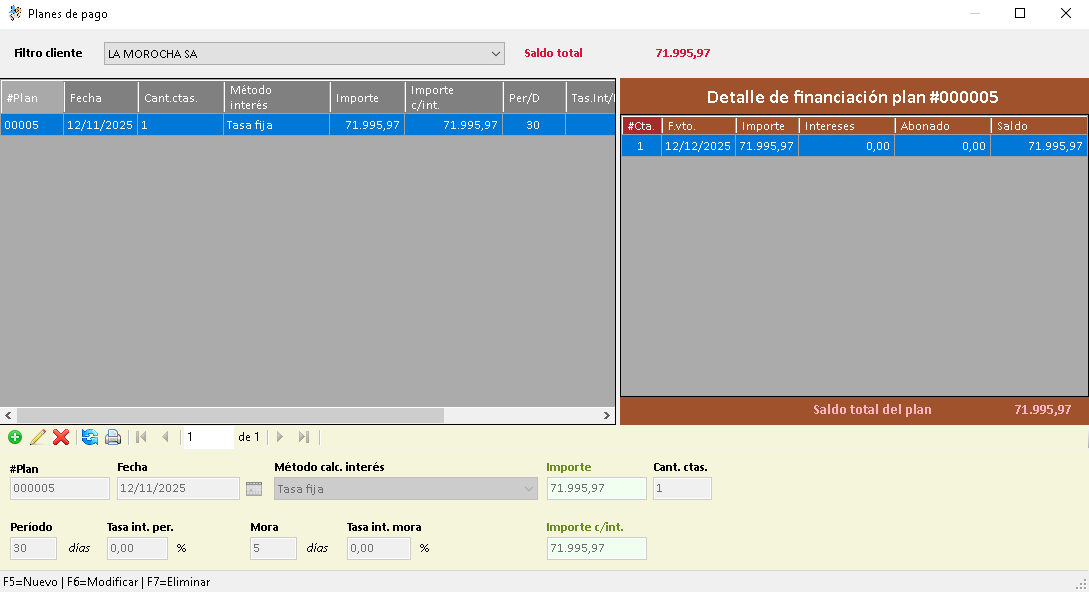Image resolution: width=1089 pixels, height=592 pixels.
Task: Sort by the Fecha column header
Action: (101, 98)
